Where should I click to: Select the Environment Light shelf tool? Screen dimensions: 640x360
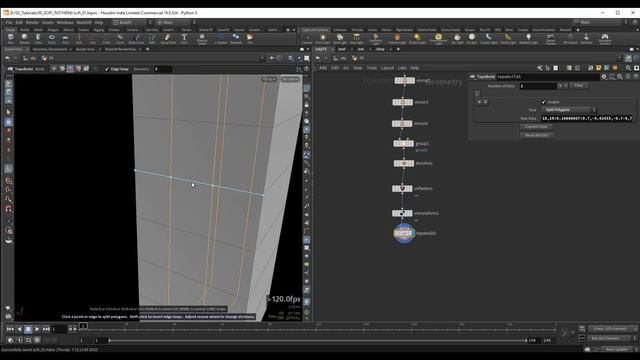438,39
